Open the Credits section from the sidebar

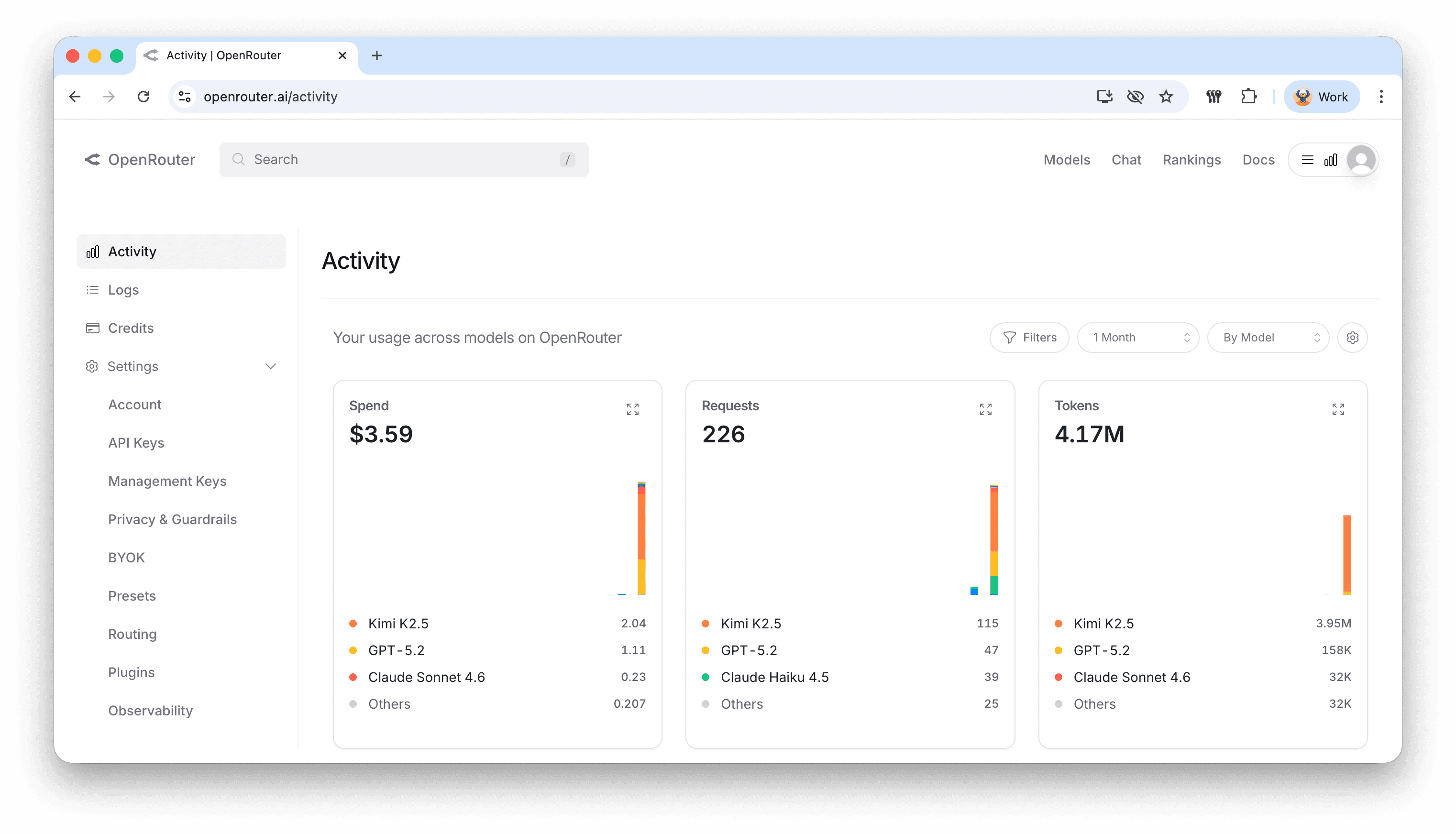click(130, 328)
